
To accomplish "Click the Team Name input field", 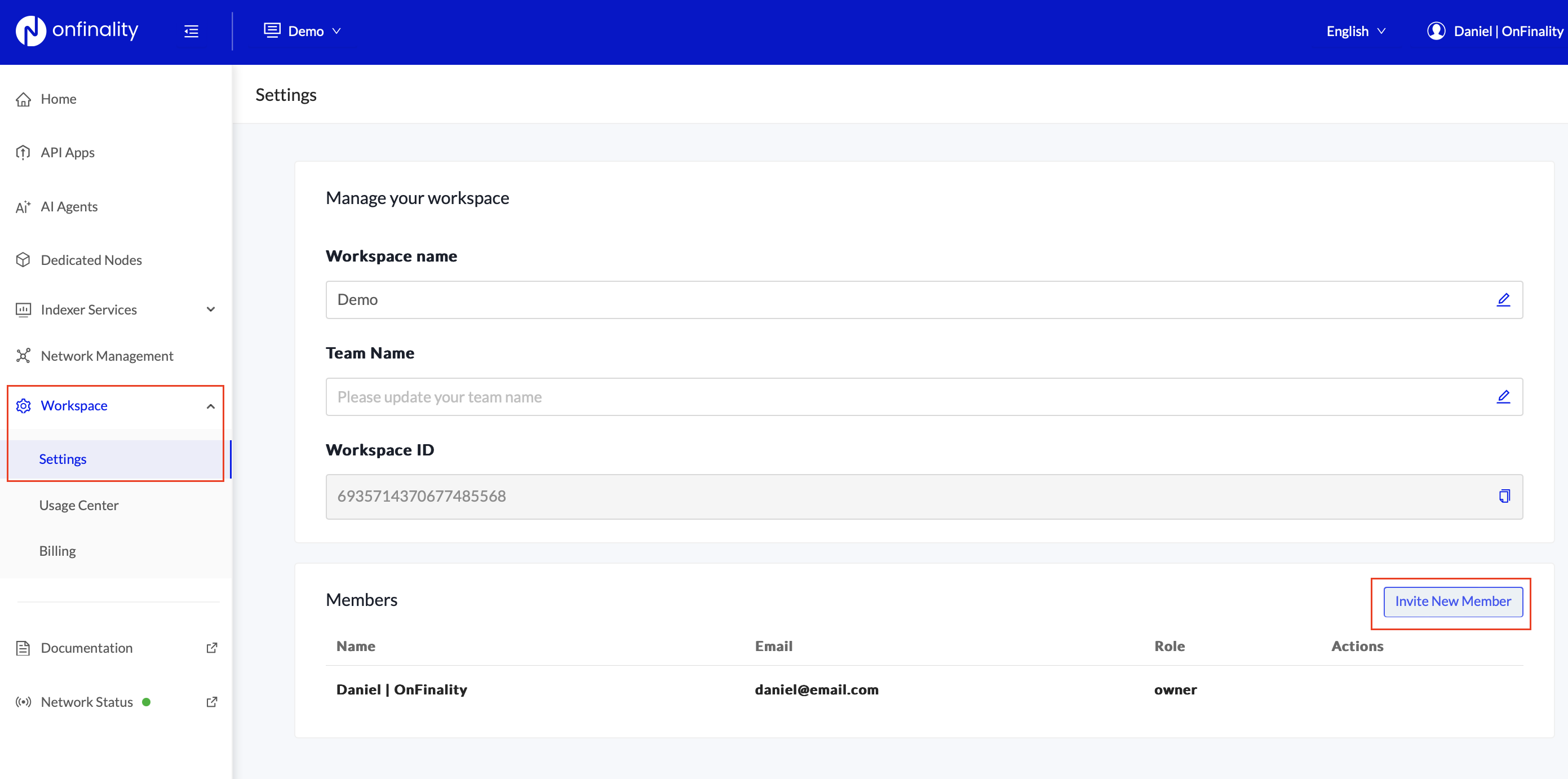I will pos(730,397).
